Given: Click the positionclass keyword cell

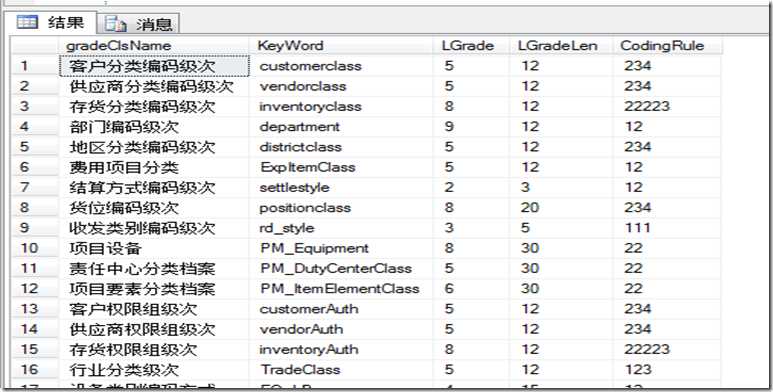Looking at the screenshot, I should pyautogui.click(x=341, y=208).
